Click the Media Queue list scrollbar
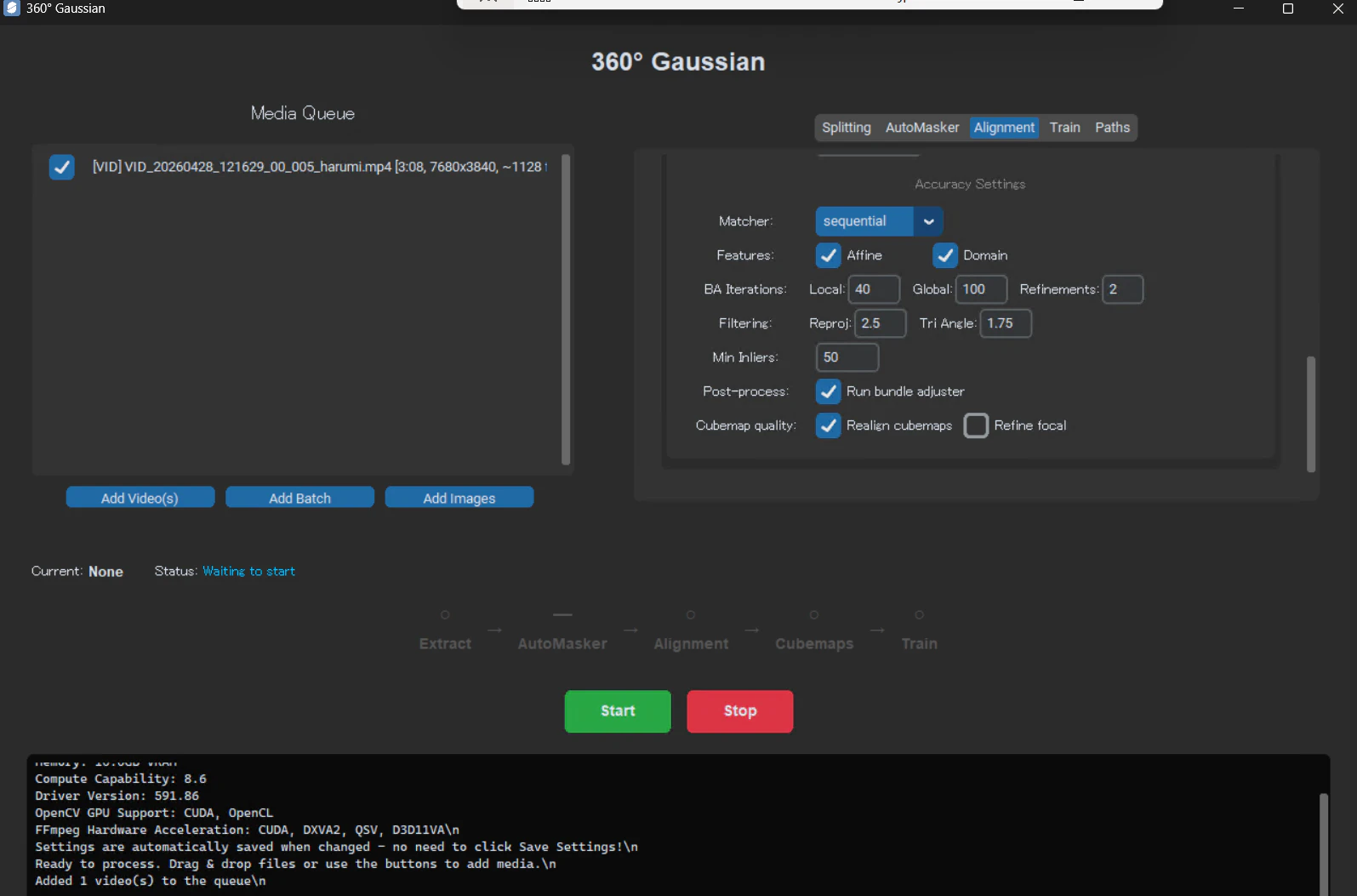 point(566,309)
